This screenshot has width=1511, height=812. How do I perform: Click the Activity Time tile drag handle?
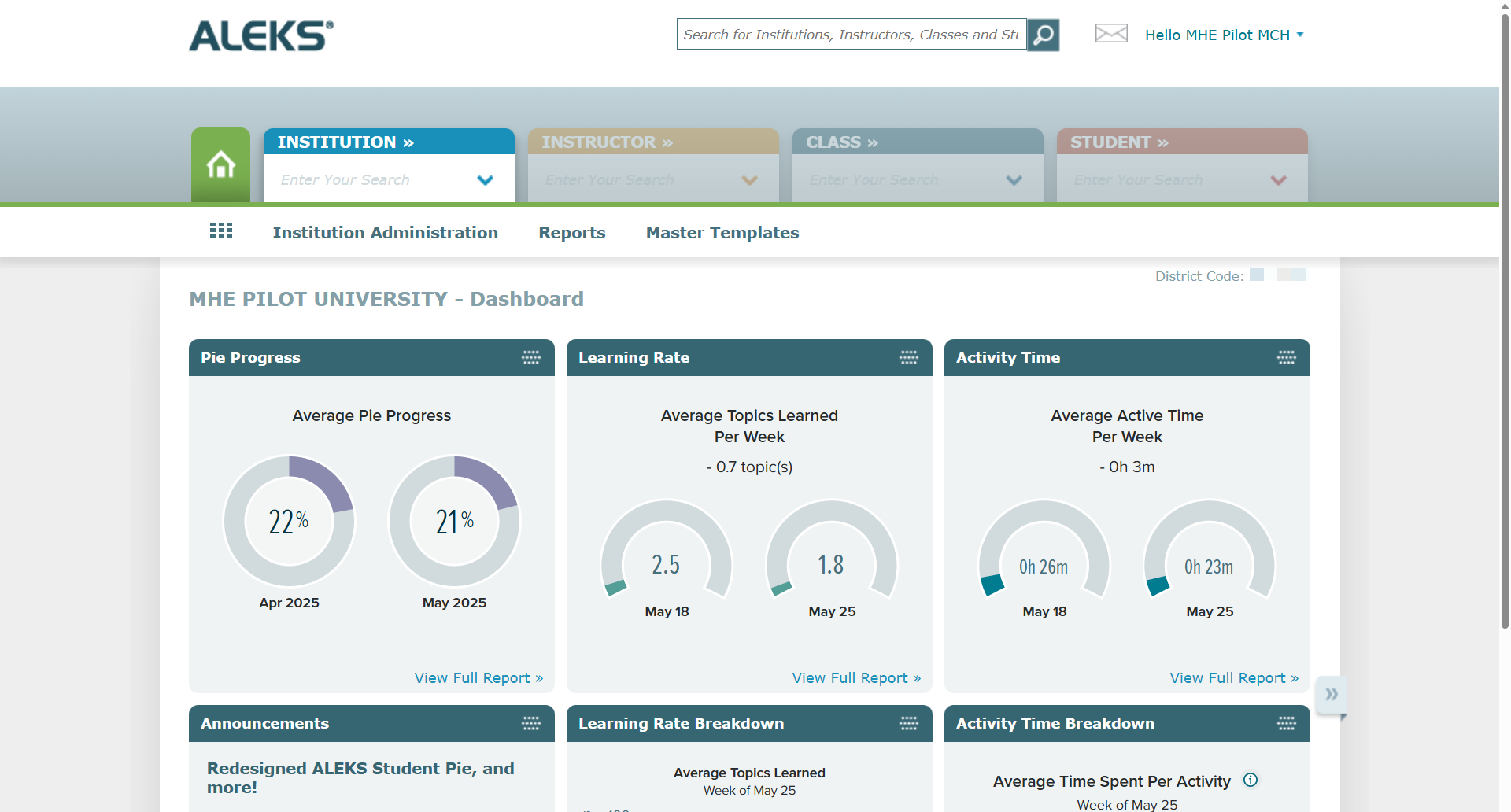[1287, 358]
